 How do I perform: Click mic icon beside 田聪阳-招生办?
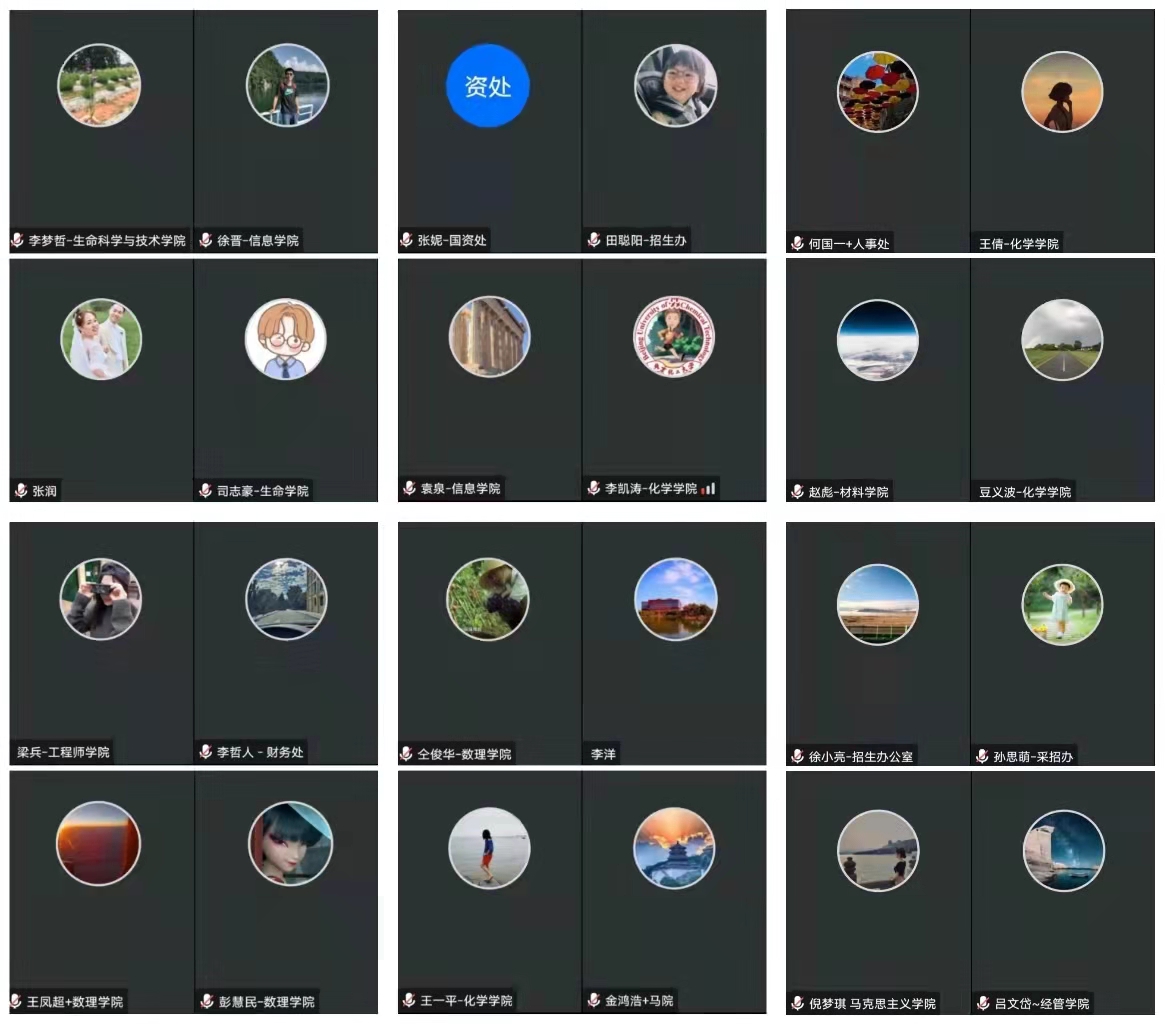(594, 240)
